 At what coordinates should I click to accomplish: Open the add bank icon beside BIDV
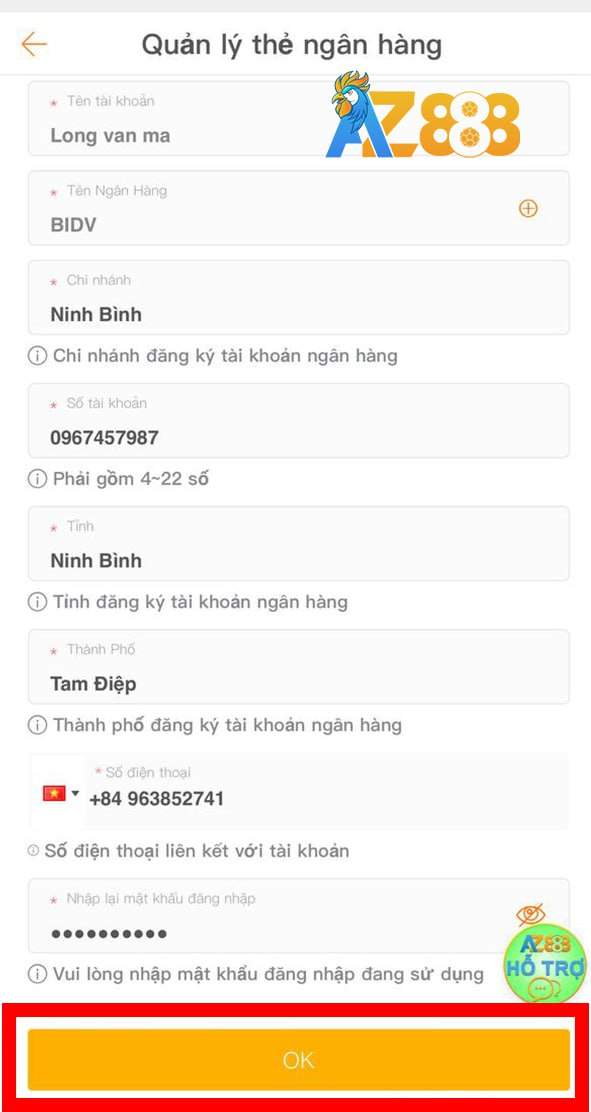(x=528, y=208)
